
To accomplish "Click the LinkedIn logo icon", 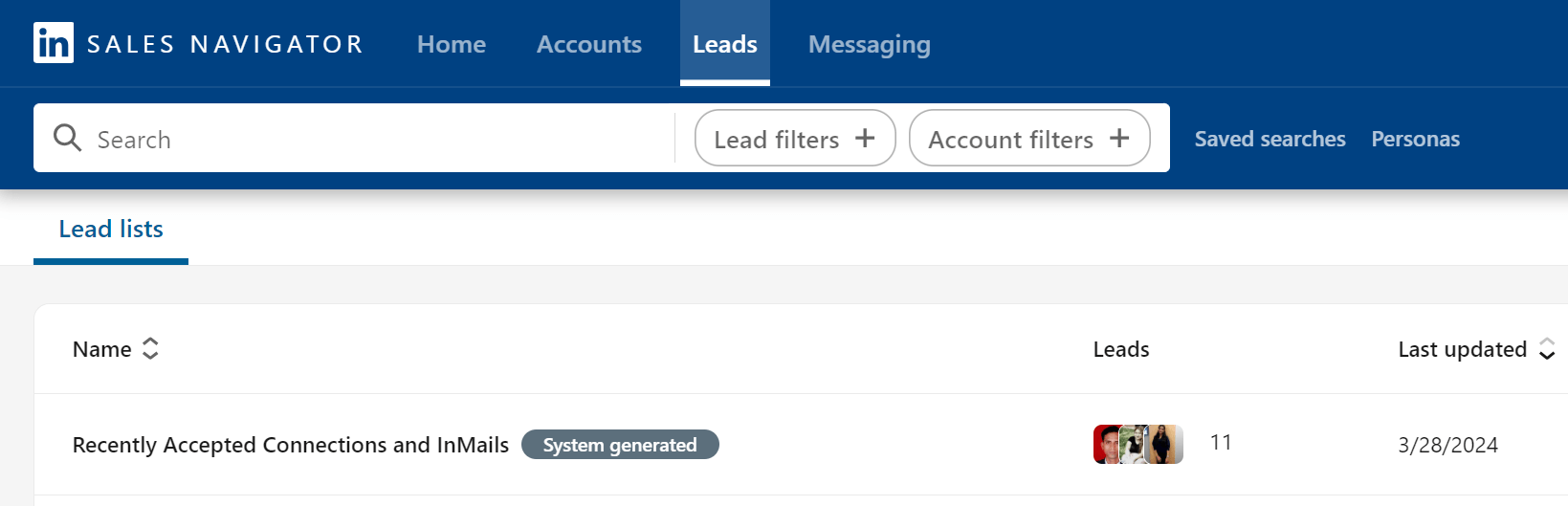I will click(54, 43).
